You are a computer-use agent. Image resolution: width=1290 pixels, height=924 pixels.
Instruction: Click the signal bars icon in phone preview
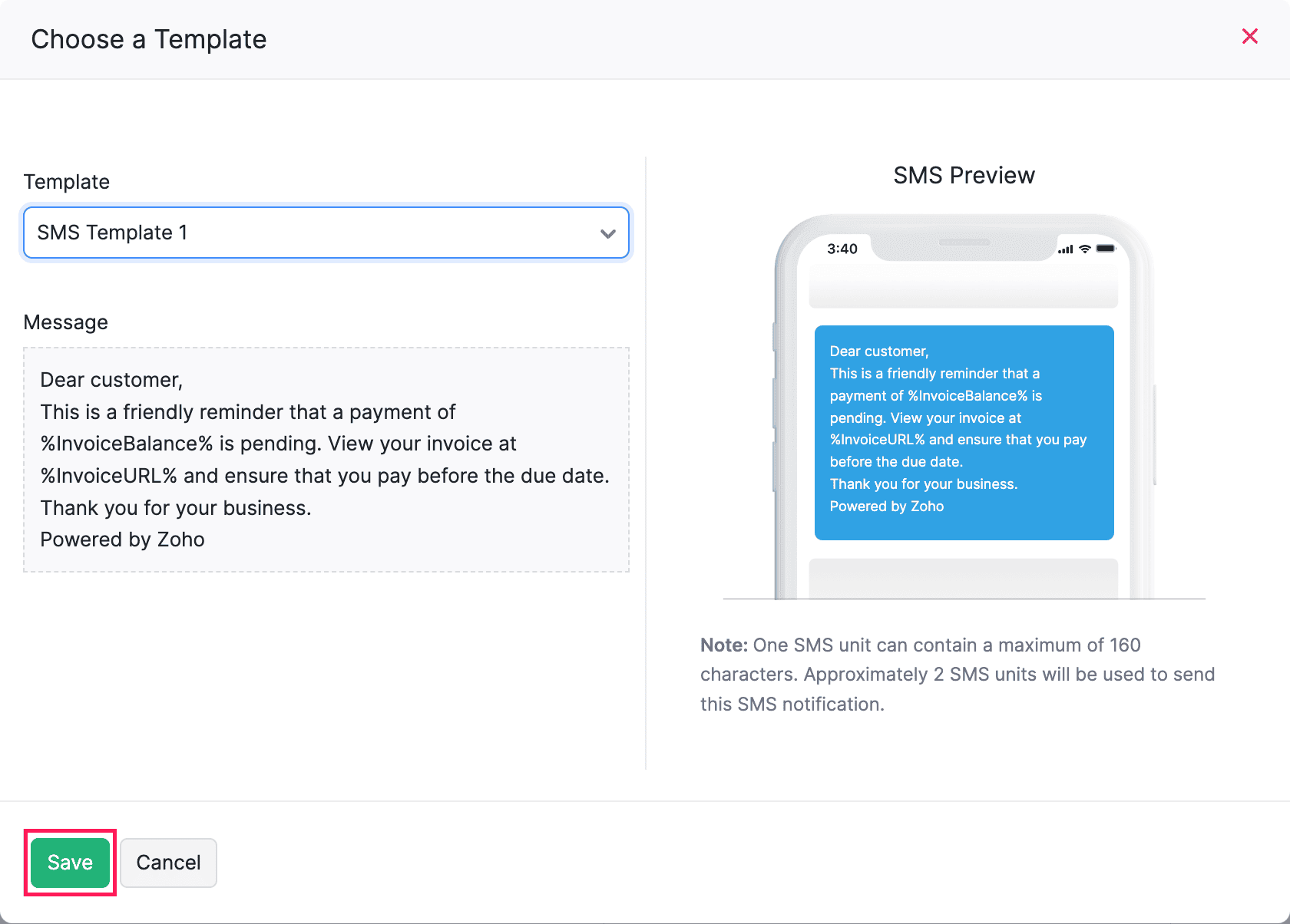pyautogui.click(x=1065, y=249)
